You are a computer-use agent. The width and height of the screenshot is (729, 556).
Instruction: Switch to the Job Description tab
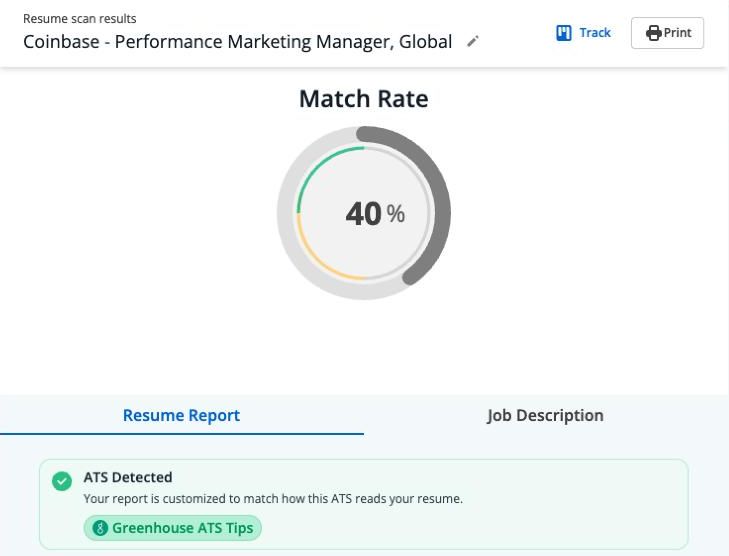pyautogui.click(x=545, y=415)
